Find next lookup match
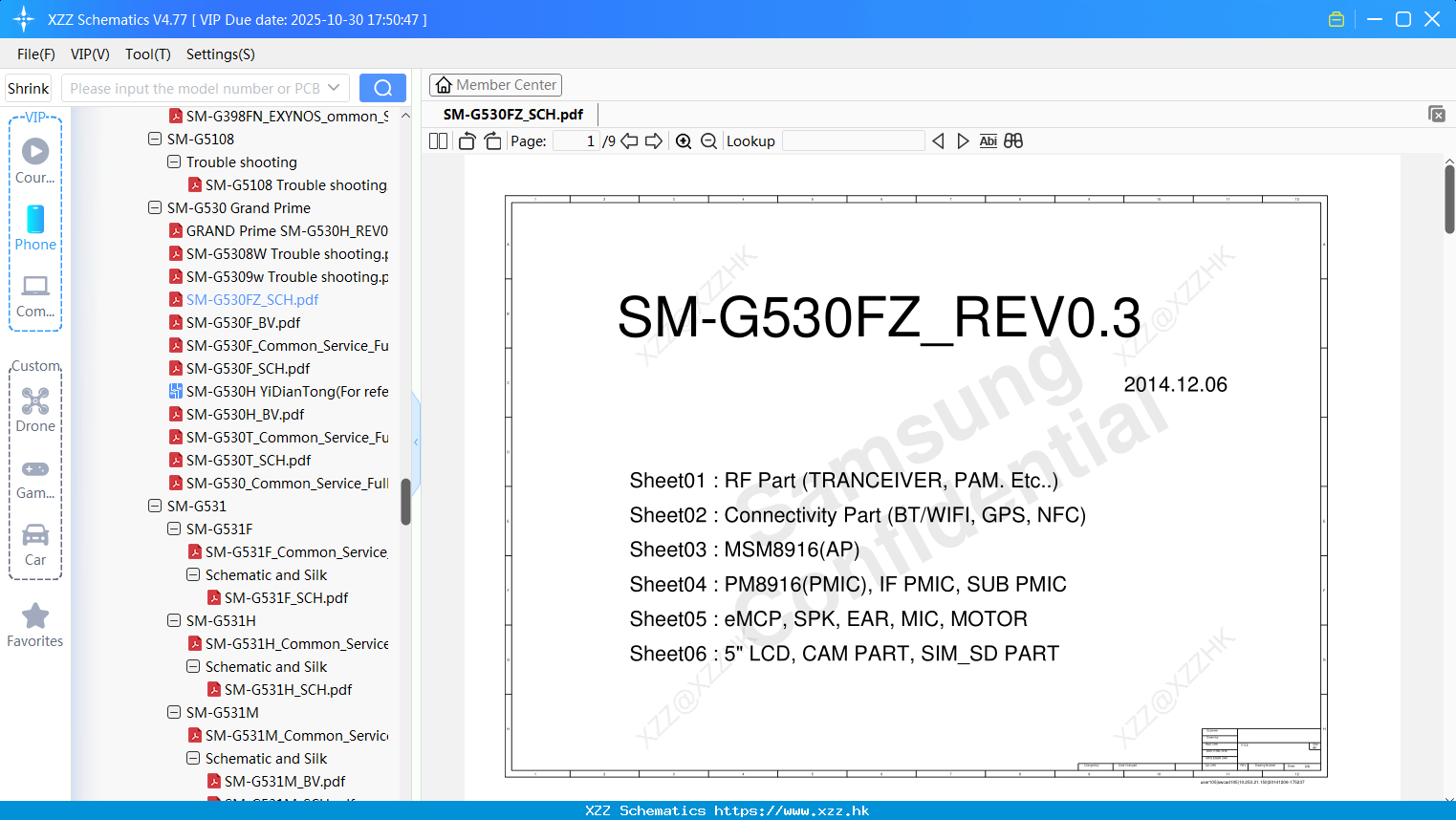Viewport: 1456px width, 820px height. tap(963, 140)
